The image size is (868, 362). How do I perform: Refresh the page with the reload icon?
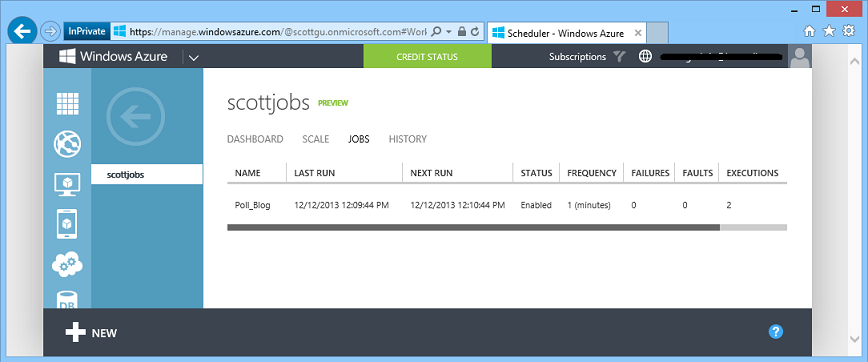[x=474, y=32]
